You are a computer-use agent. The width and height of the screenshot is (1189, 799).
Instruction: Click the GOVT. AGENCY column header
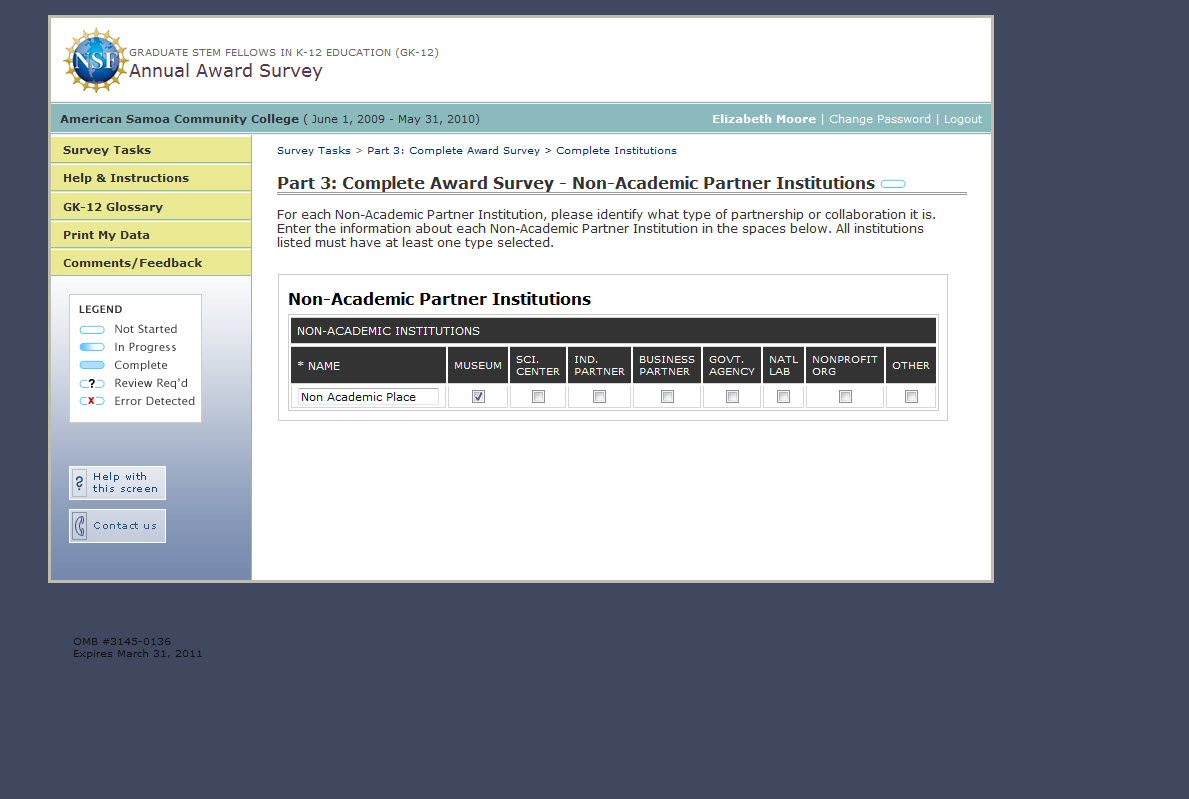click(x=732, y=365)
